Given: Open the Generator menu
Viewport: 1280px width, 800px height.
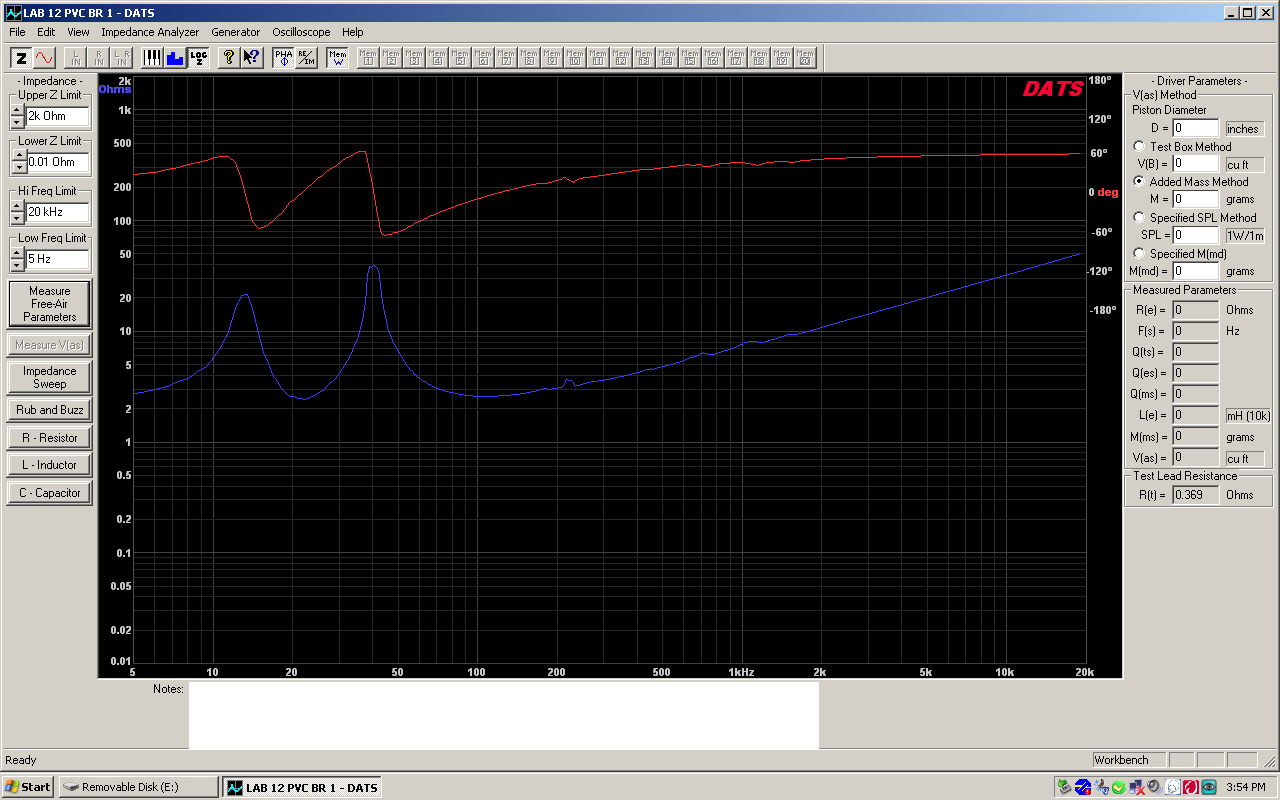Looking at the screenshot, I should click(236, 32).
